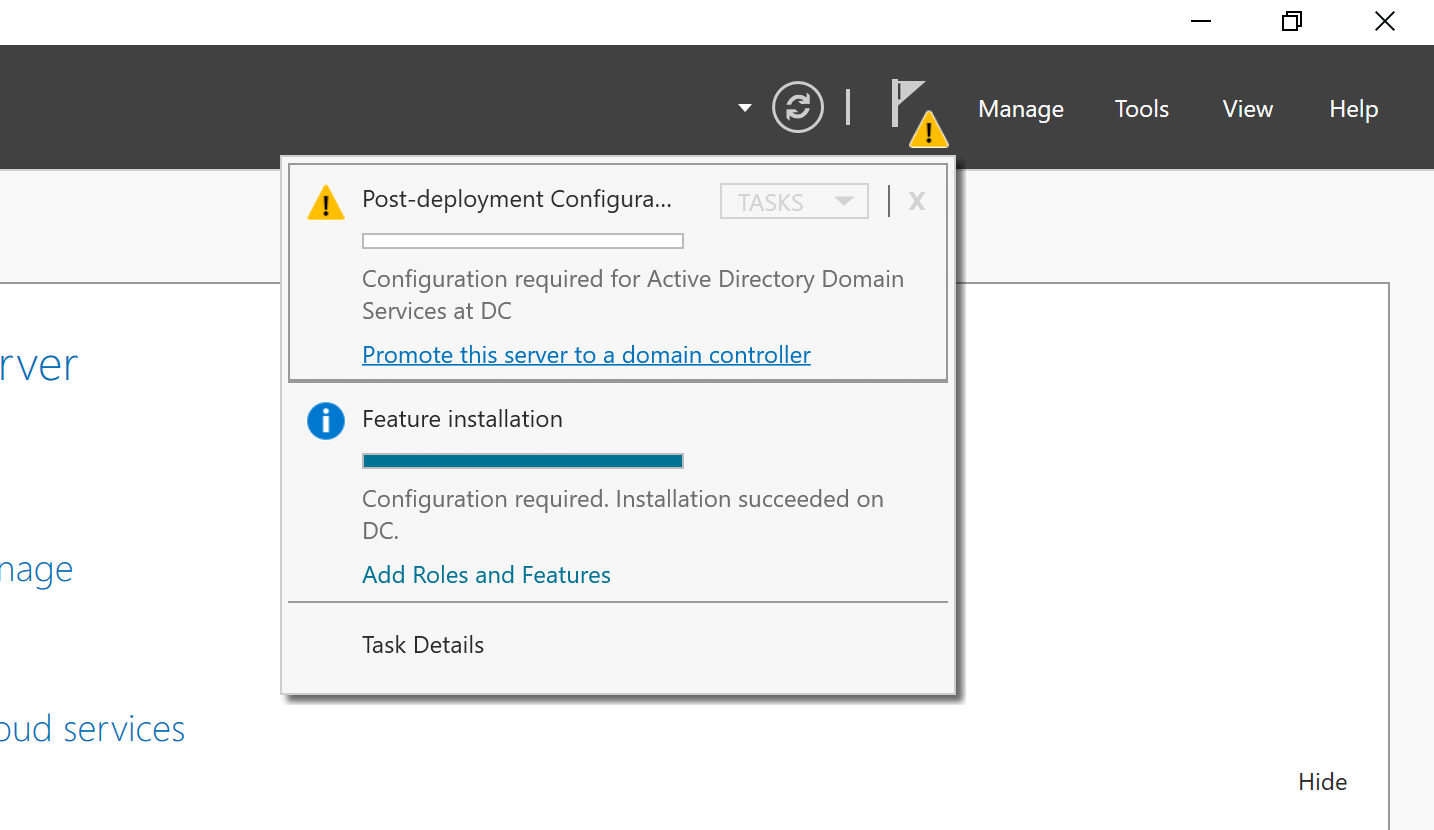Select the warning icon beside Post-deployment Configuration
The image size is (1434, 830).
pyautogui.click(x=325, y=201)
